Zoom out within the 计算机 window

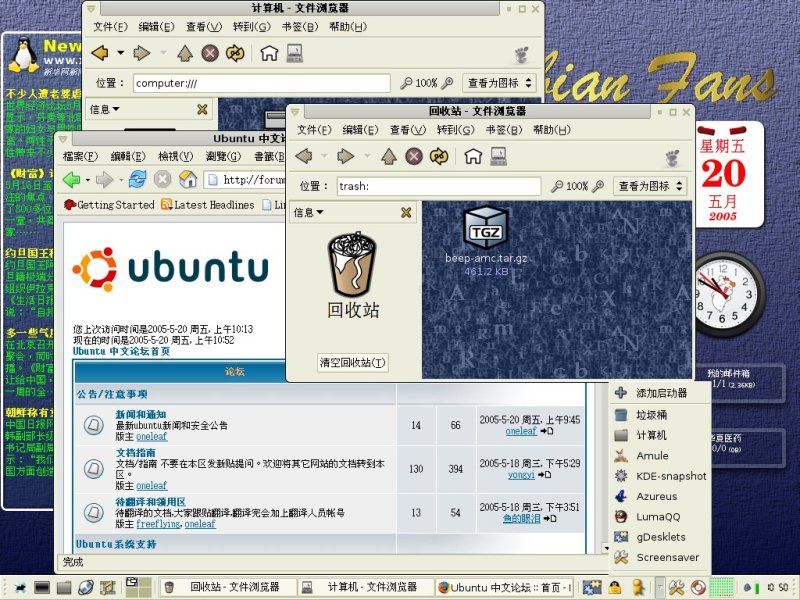coord(406,83)
